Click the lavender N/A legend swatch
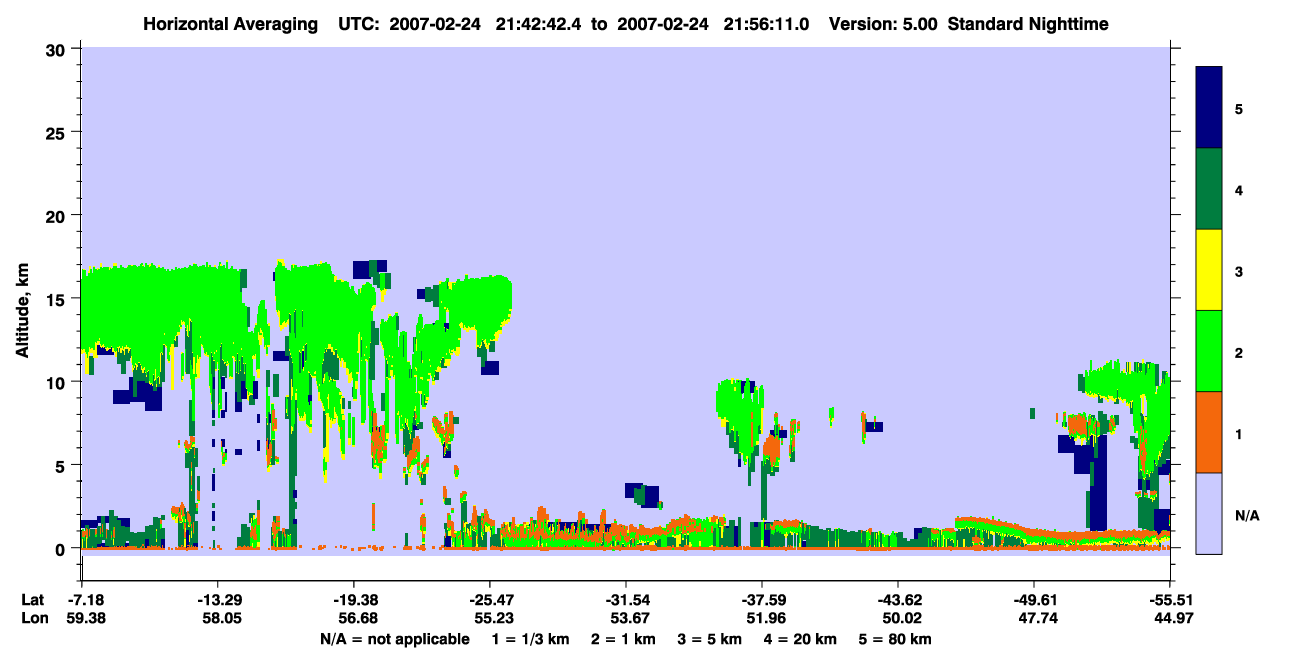Screen dimensions: 1300x667 (1209, 513)
